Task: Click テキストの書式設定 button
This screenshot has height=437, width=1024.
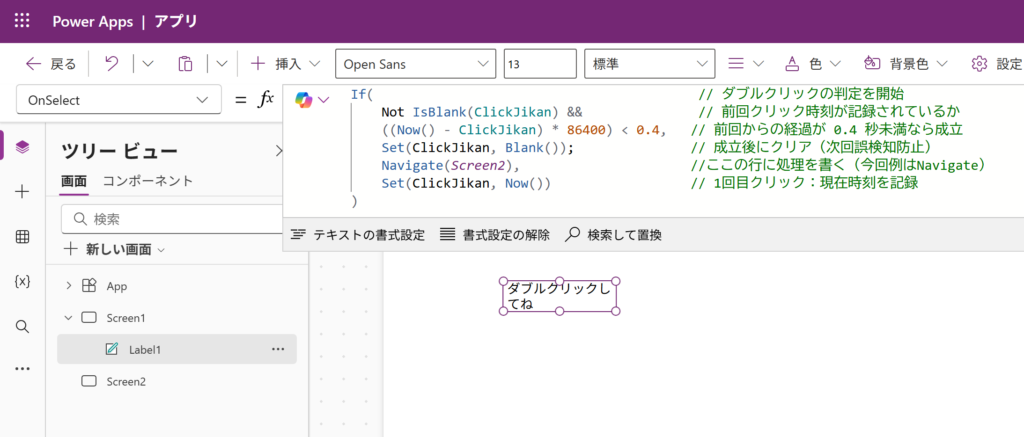Action: [357, 235]
